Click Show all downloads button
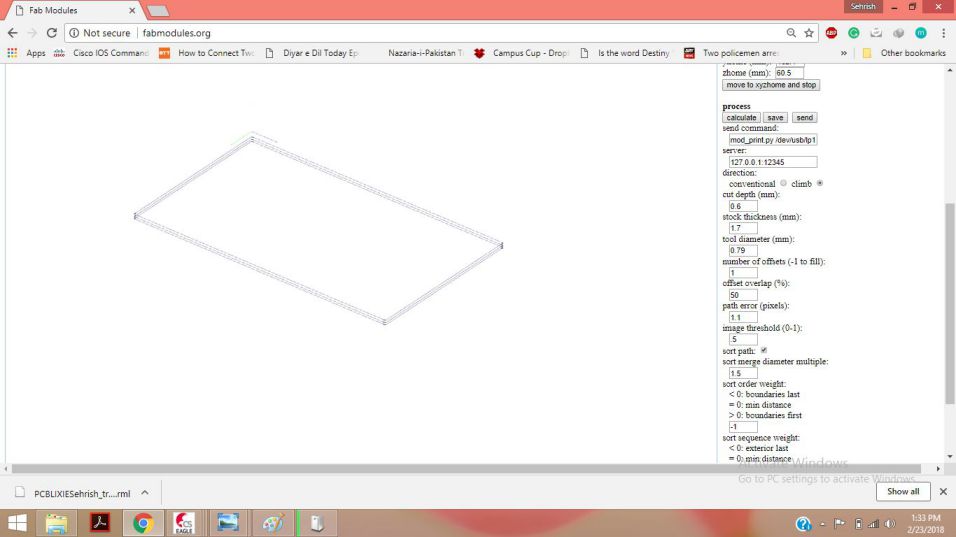956x537 pixels. point(903,491)
